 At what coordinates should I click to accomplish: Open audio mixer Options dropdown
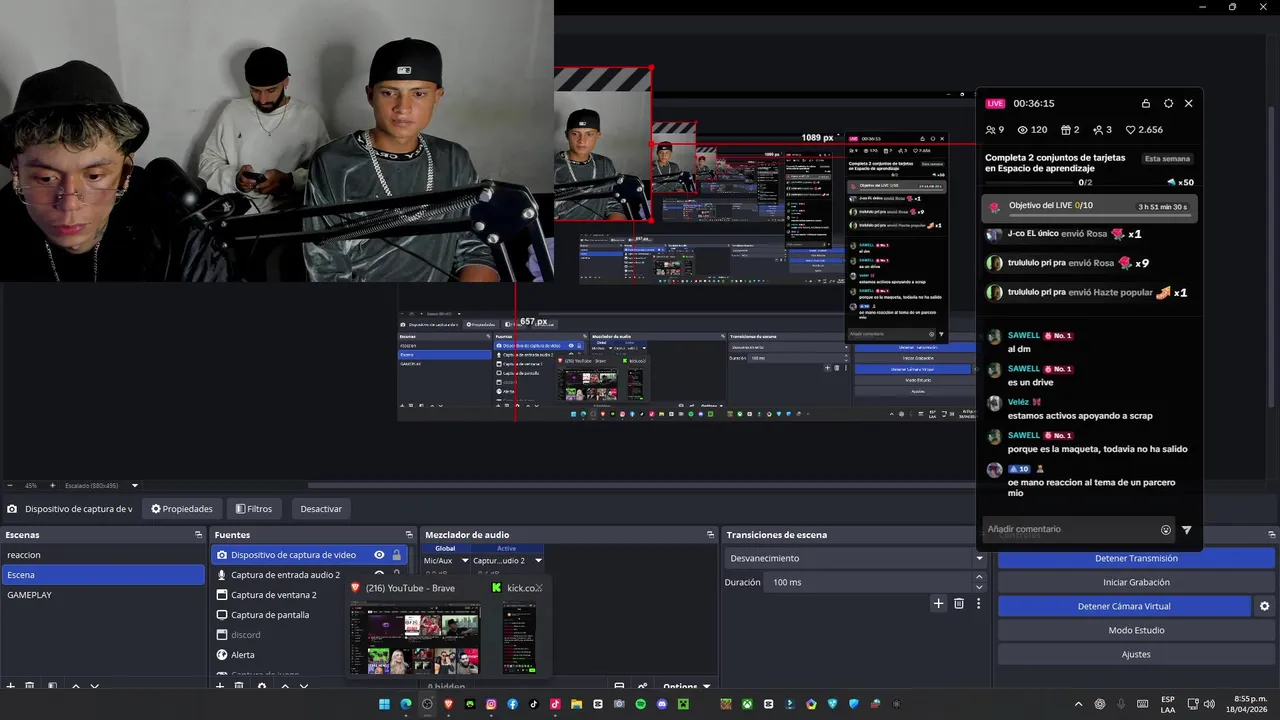pos(686,686)
